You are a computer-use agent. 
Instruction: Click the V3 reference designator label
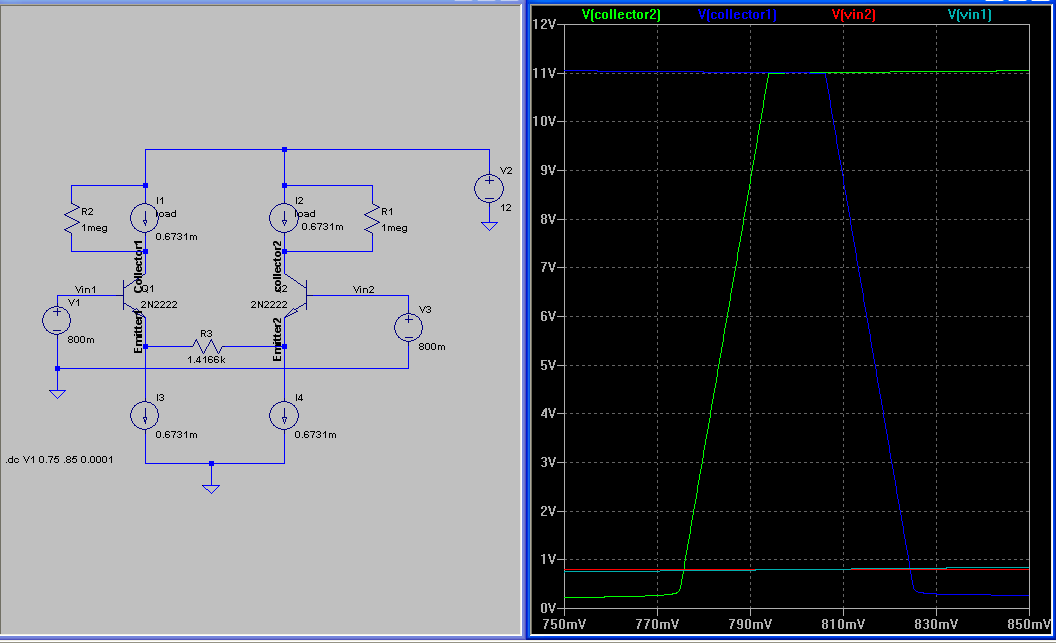[425, 310]
